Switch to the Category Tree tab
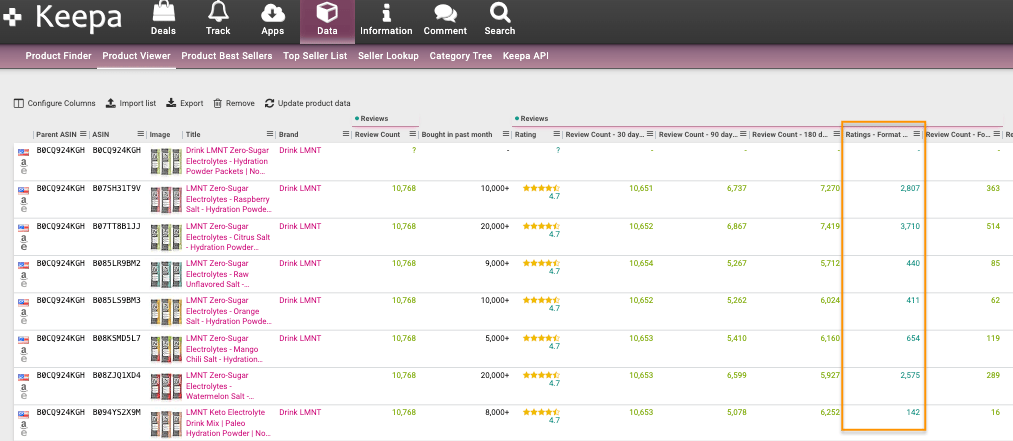 pyautogui.click(x=461, y=56)
